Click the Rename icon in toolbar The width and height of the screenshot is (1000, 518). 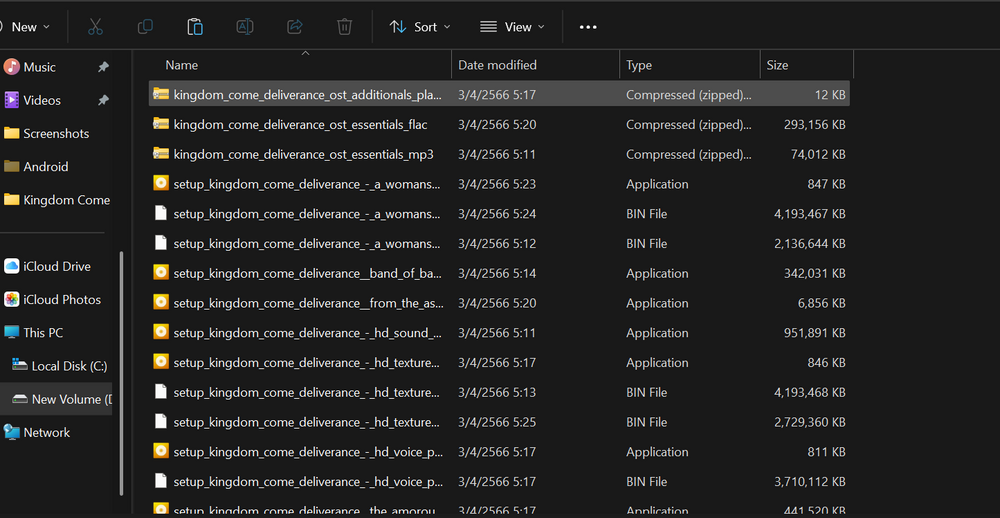245,27
